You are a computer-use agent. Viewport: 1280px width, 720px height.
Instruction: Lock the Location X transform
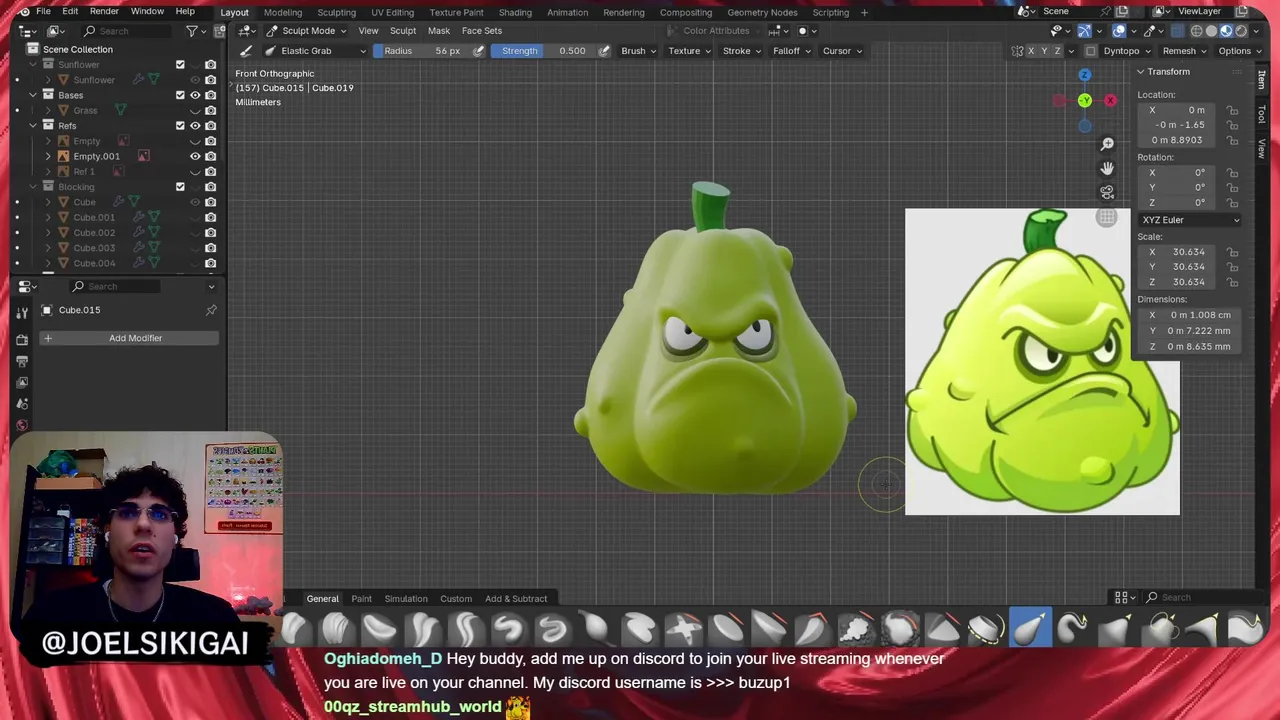point(1233,110)
